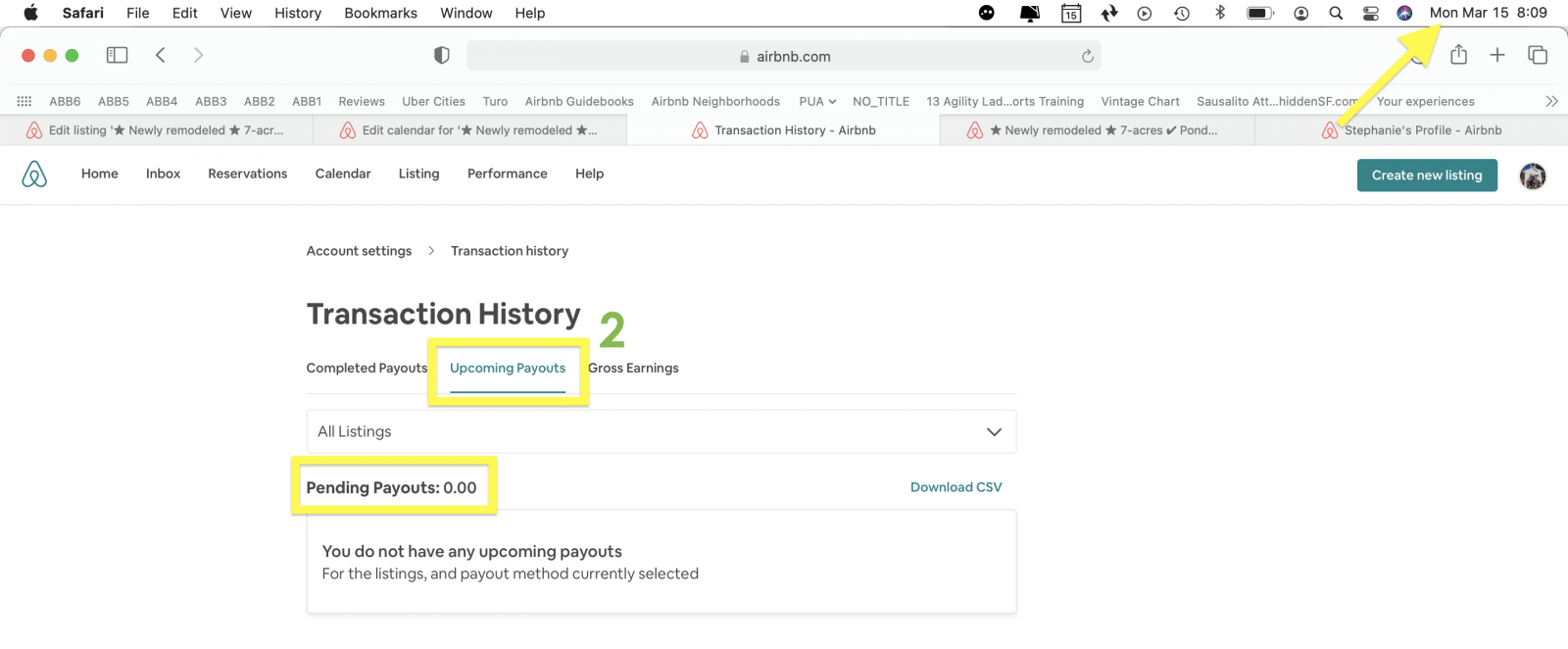Click the calendar icon in the menu bar
Viewport: 1568px width, 649px height.
1071,13
